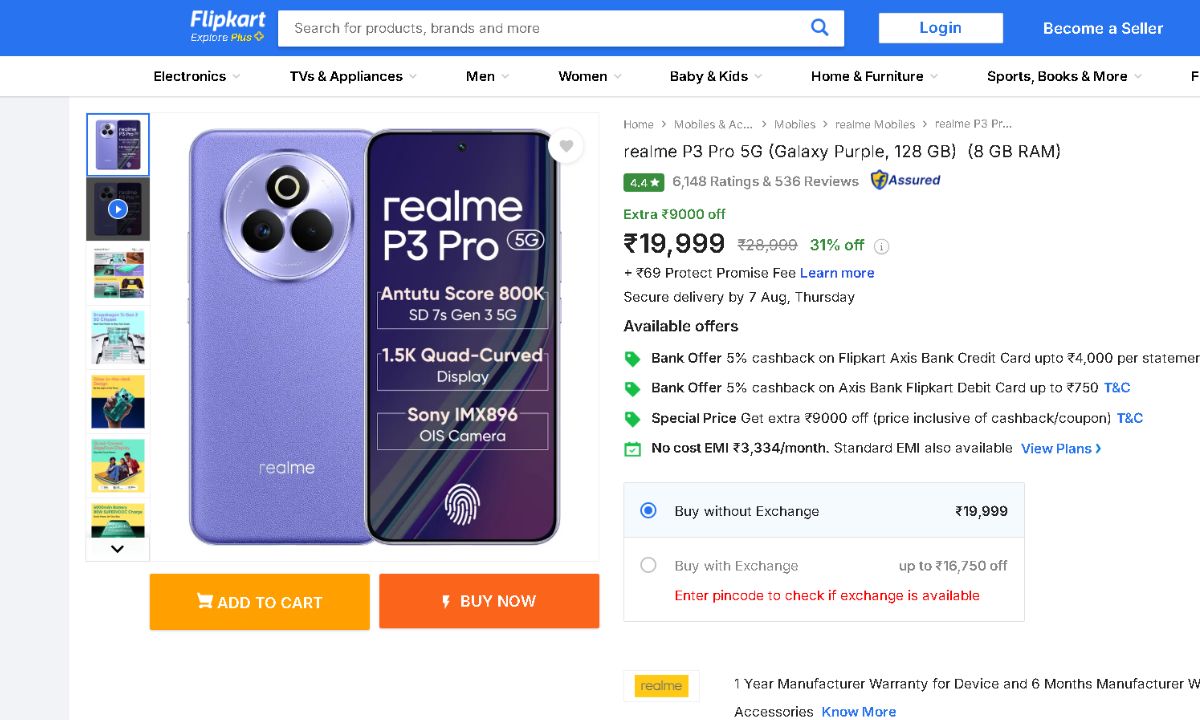Select Buy without Exchange option

[648, 510]
